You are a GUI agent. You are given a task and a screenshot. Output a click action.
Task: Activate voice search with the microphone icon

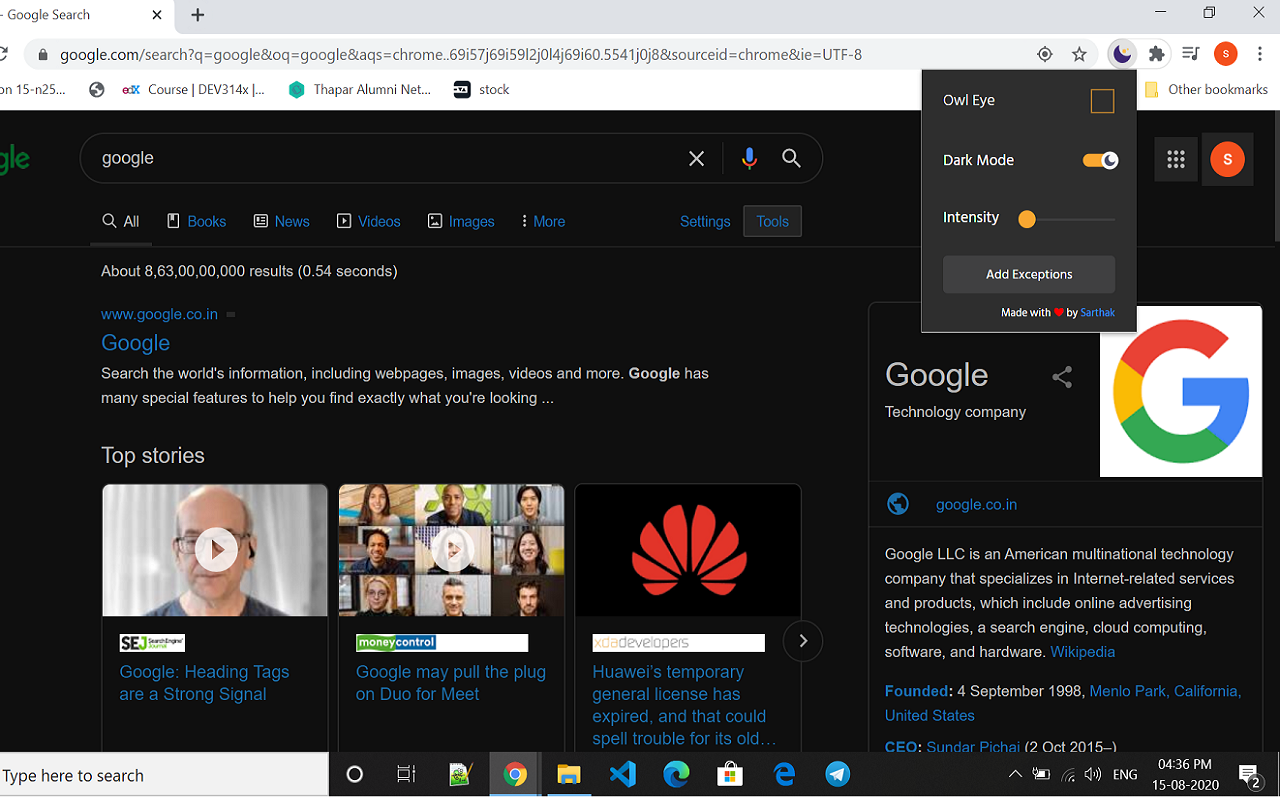749,157
